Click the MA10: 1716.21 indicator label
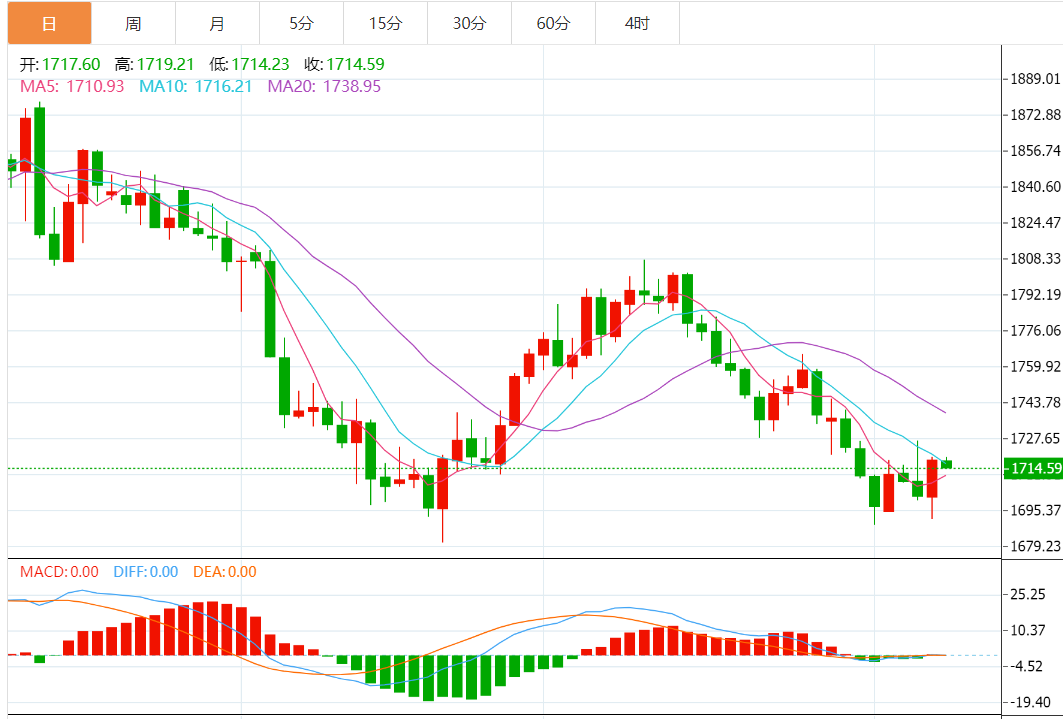Viewport: 1063px width, 719px height. 196,86
